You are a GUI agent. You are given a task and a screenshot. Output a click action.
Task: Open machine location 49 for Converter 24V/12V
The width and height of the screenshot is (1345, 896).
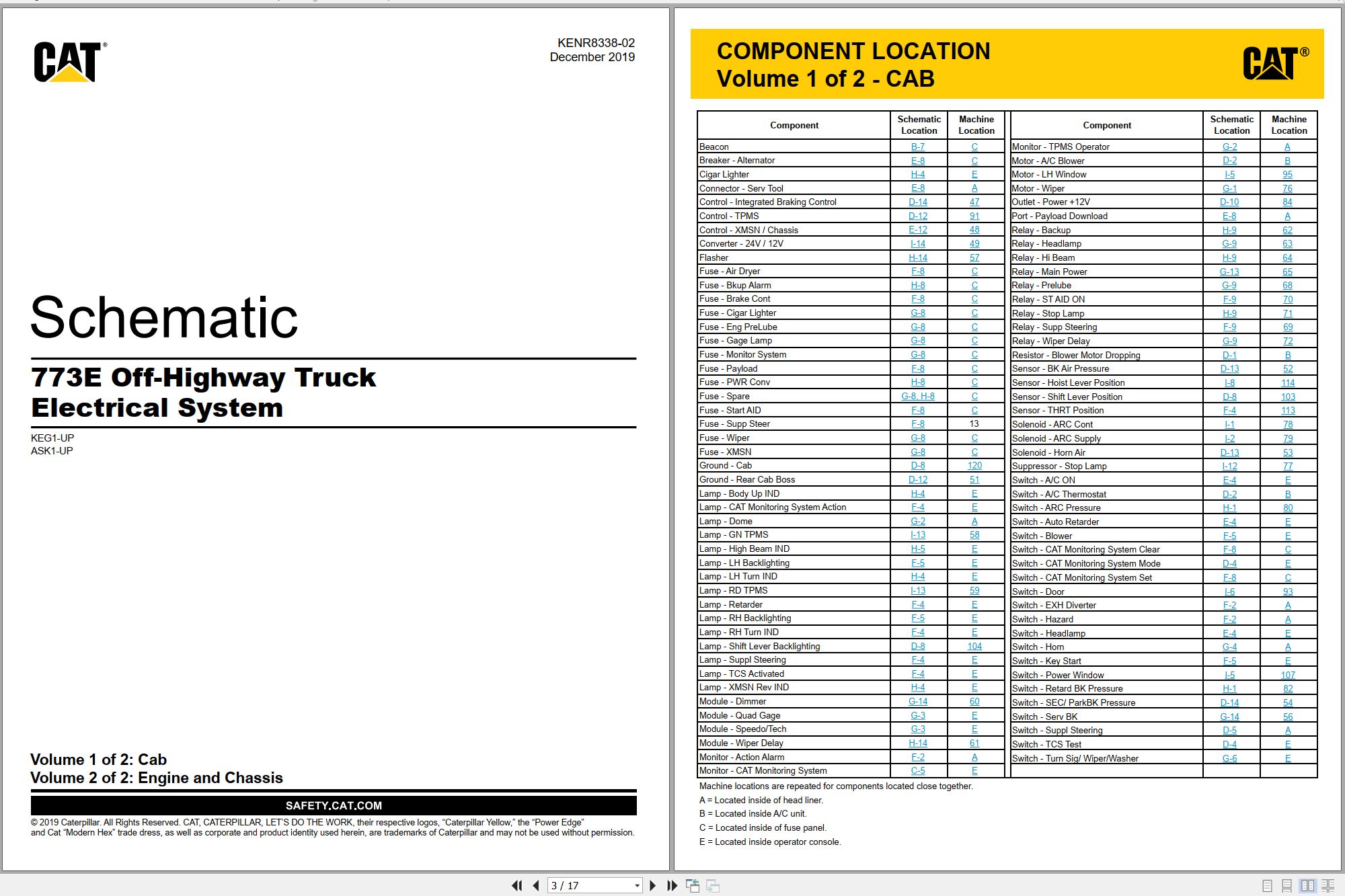click(974, 243)
